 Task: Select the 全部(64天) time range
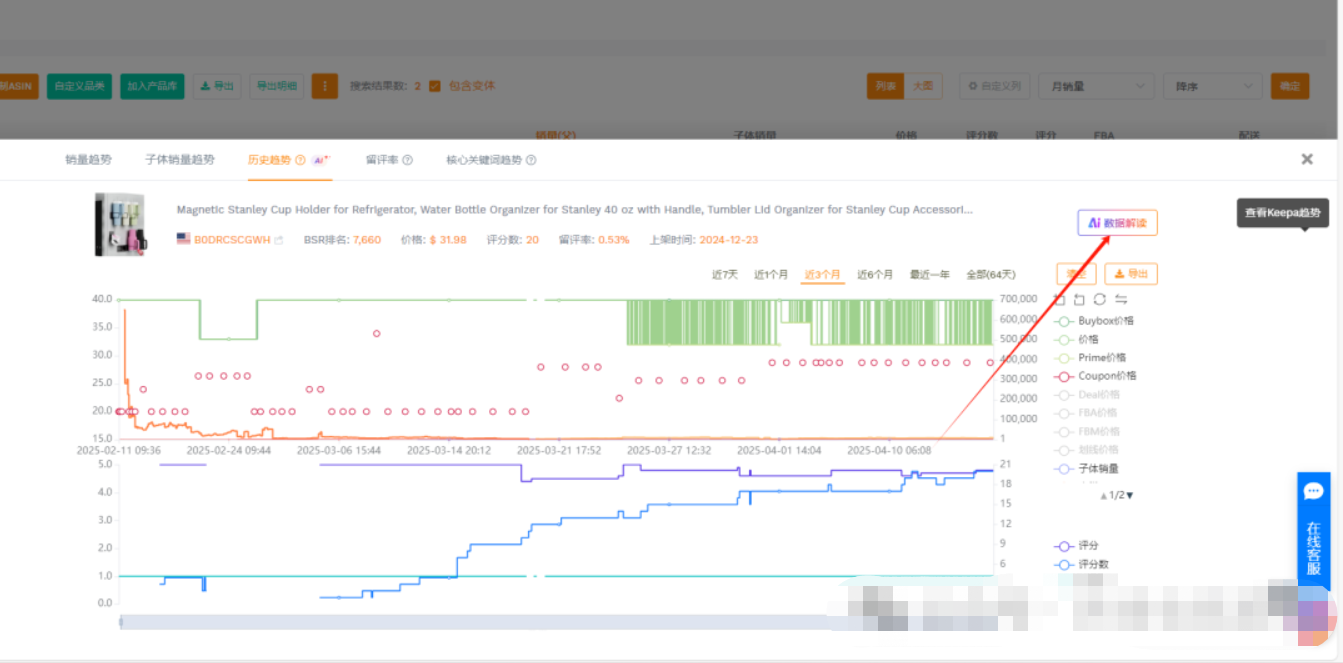click(991, 275)
